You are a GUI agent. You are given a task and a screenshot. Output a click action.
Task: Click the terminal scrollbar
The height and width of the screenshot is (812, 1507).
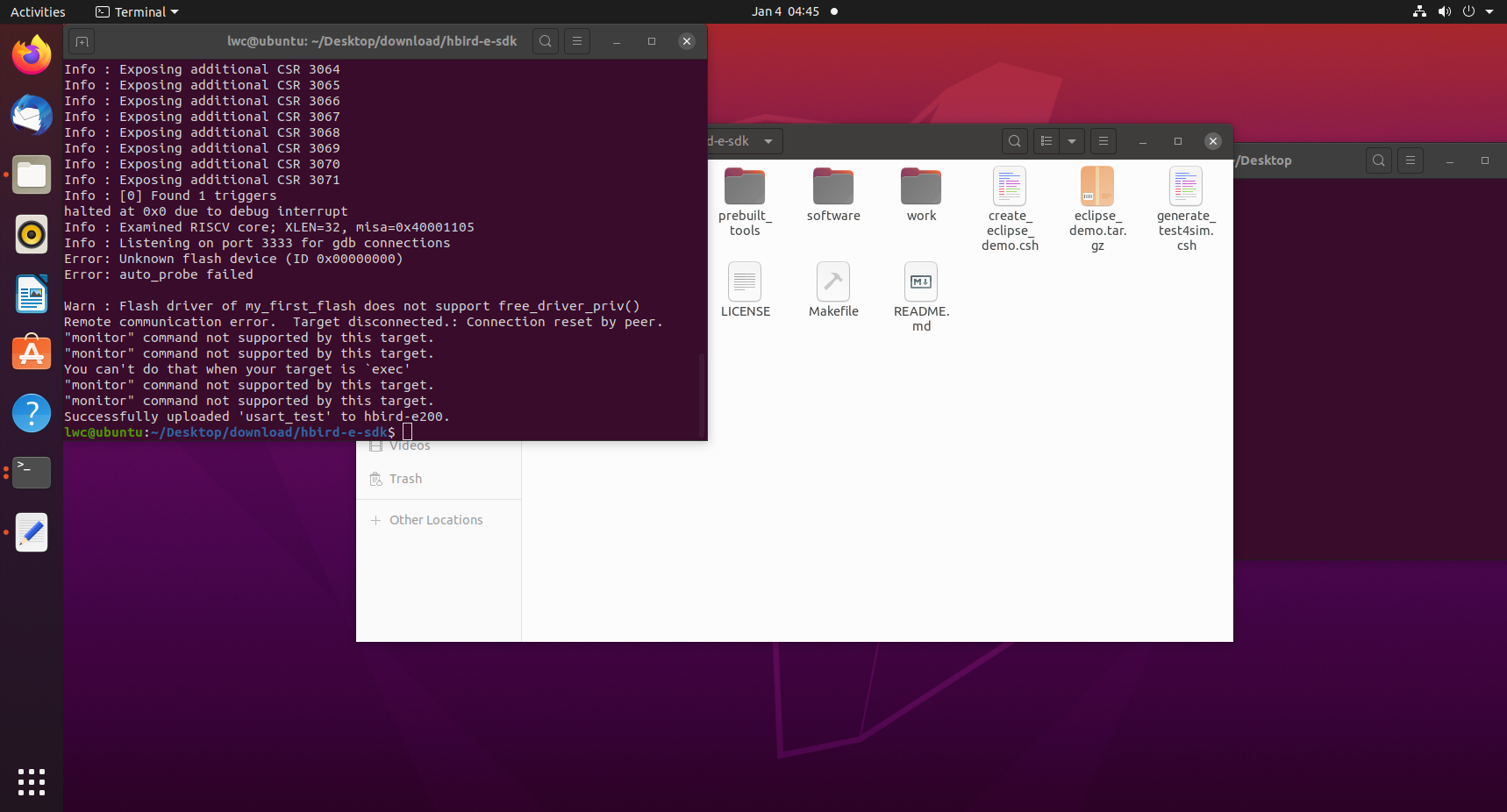point(702,395)
